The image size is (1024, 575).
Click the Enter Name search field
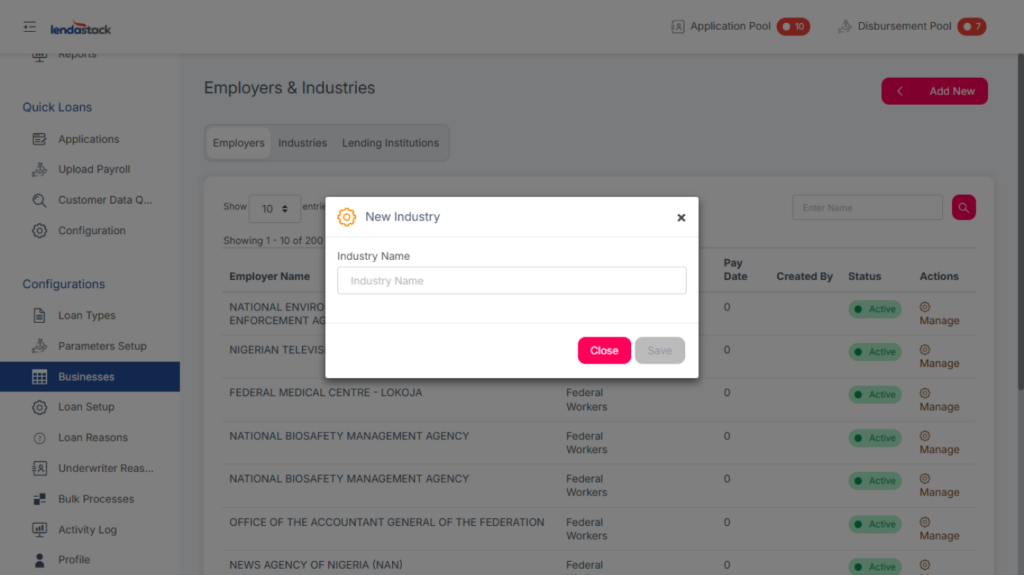866,208
